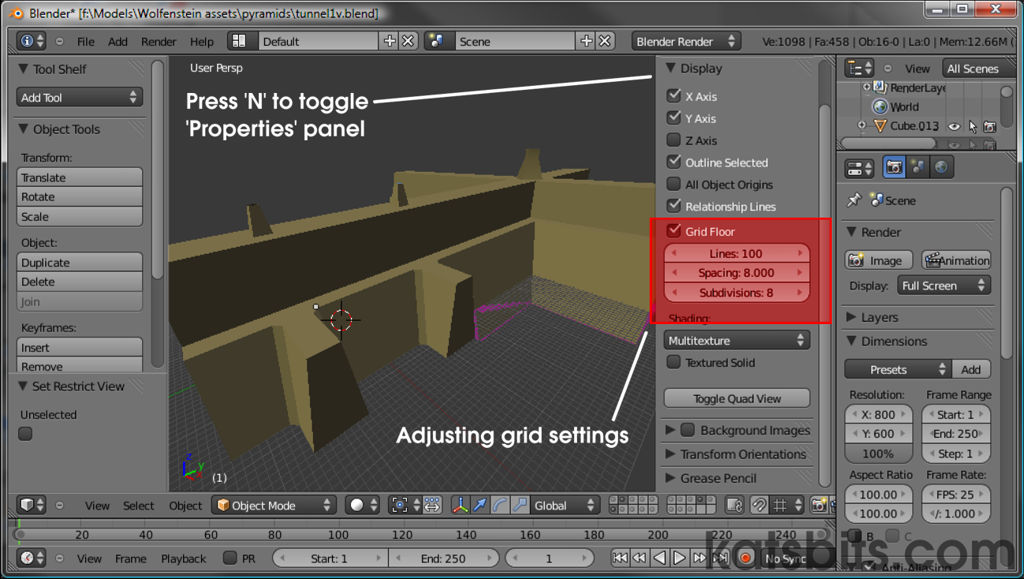Click the auto-keyframe record button

pos(745,558)
